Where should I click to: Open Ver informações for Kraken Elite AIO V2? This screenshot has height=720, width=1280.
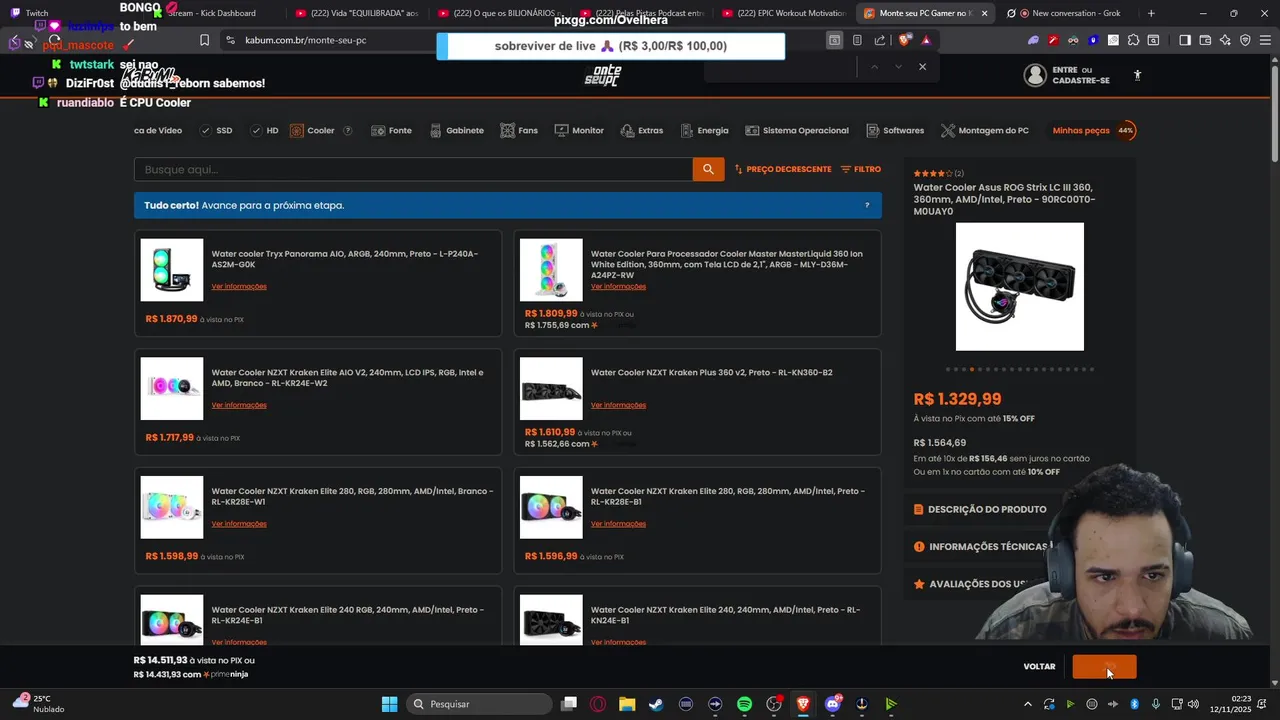[x=239, y=405]
